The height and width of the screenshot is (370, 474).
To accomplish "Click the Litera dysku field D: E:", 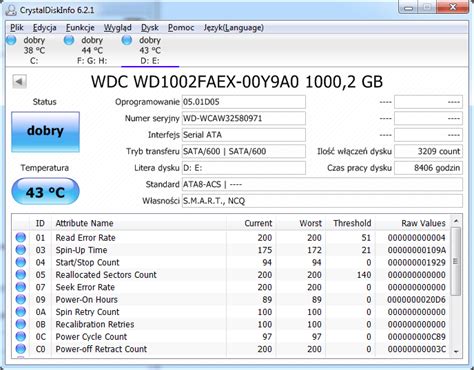I will point(244,168).
